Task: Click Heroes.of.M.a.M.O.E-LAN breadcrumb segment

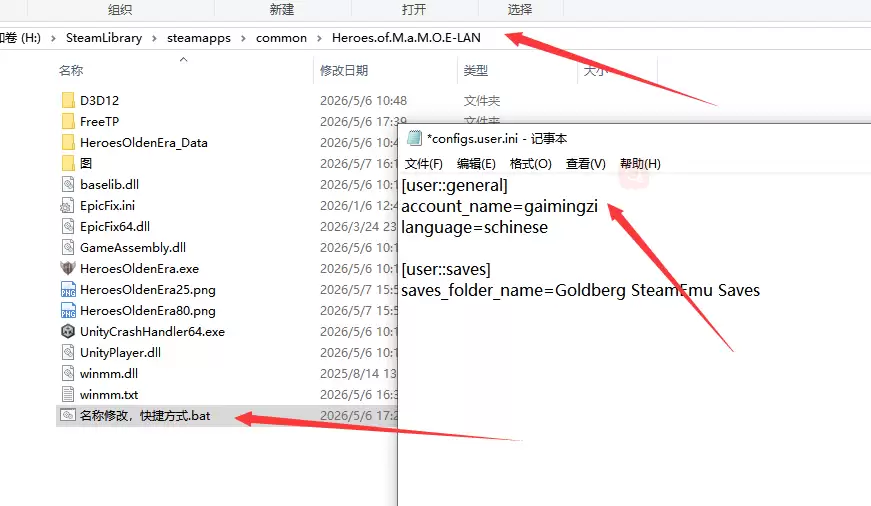Action: [x=406, y=38]
